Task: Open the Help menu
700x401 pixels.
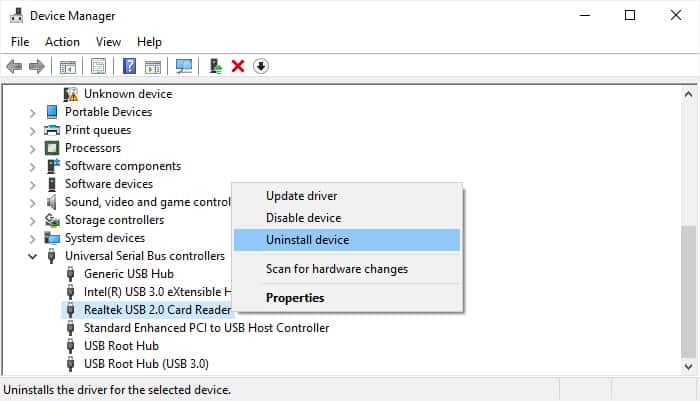Action: pos(149,42)
